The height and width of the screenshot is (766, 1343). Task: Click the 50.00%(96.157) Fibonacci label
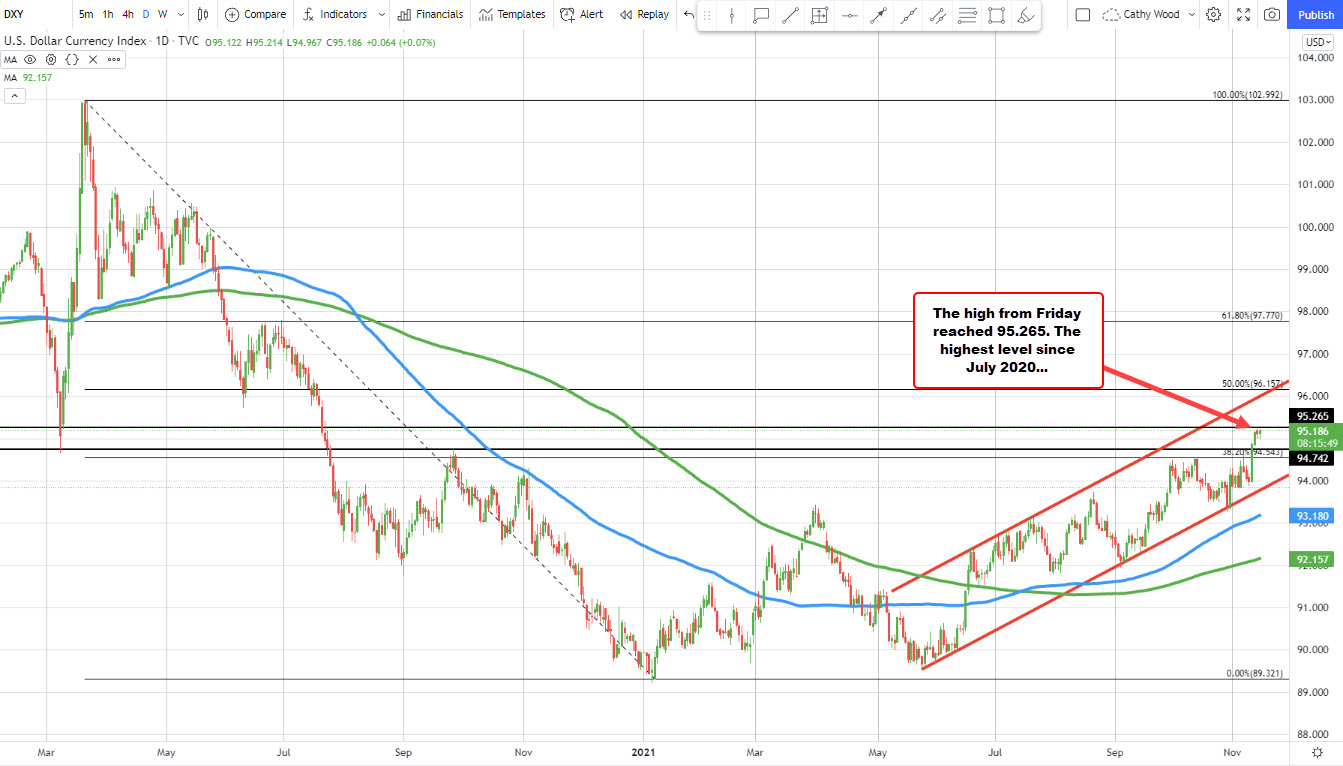[1252, 383]
